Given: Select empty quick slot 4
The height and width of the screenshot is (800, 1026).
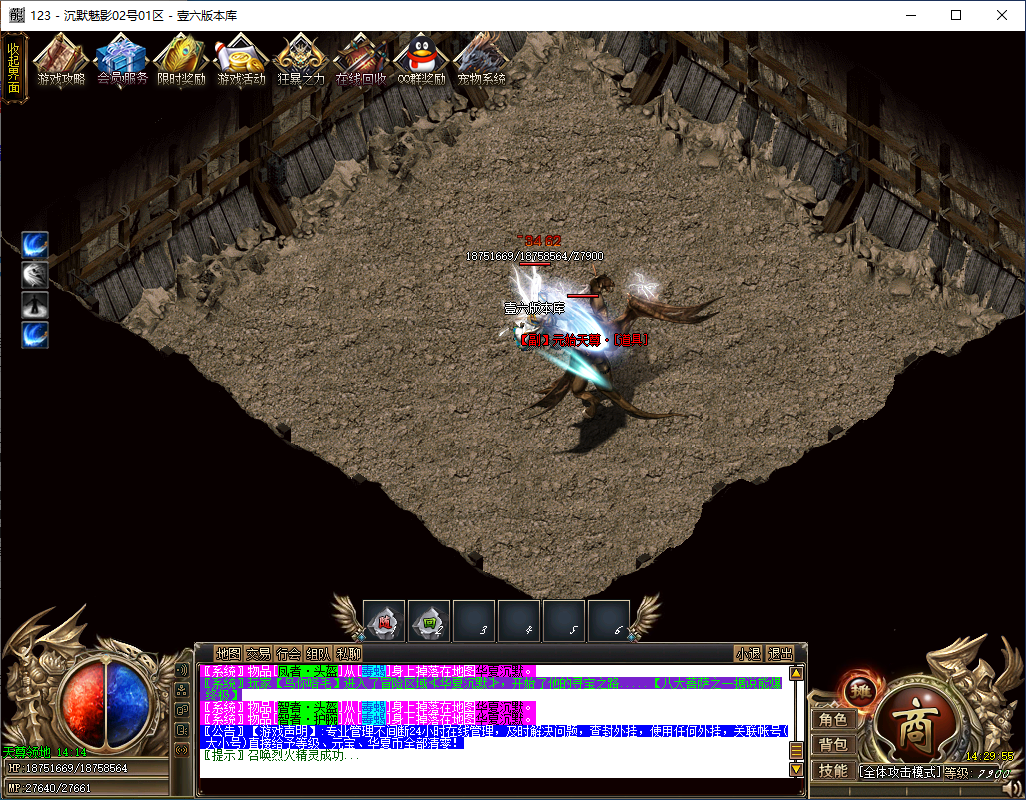Looking at the screenshot, I should pos(519,621).
